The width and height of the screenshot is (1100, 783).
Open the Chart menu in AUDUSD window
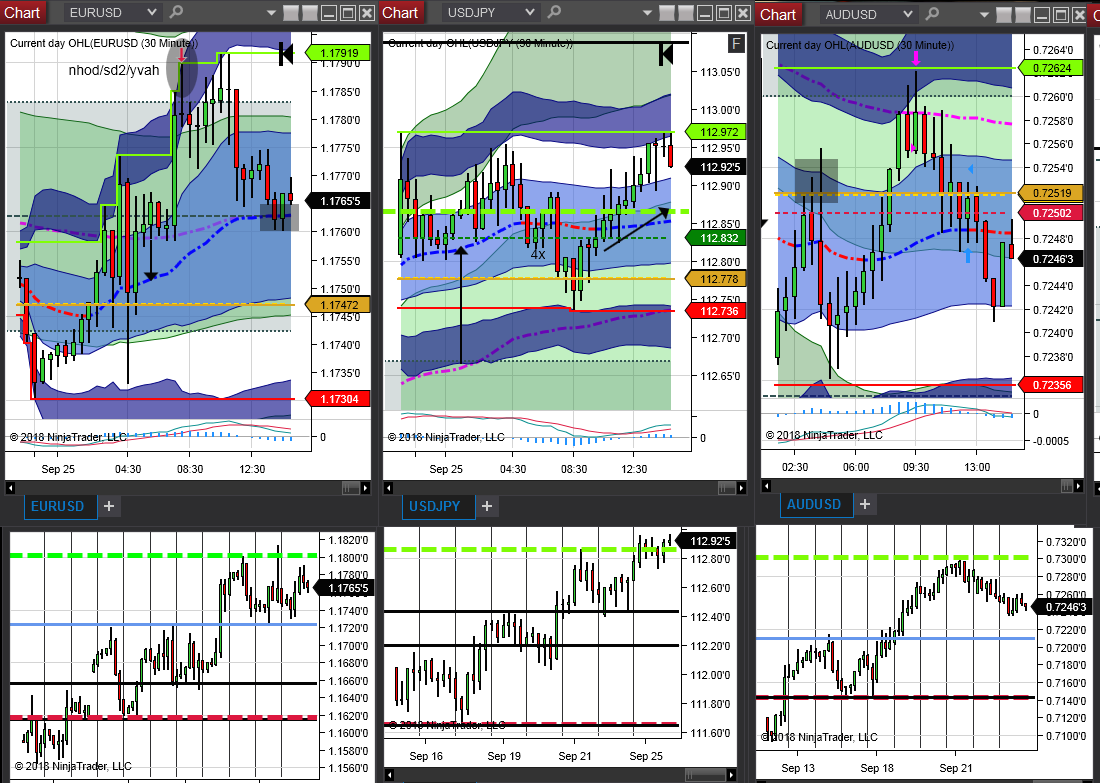point(778,15)
